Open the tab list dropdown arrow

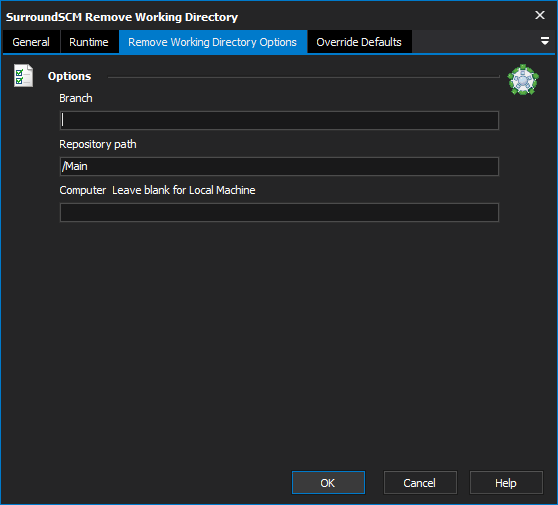click(x=544, y=41)
